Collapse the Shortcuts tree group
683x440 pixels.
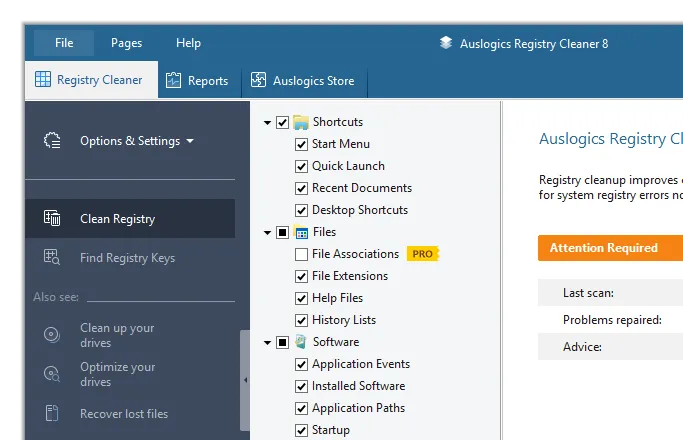point(267,123)
